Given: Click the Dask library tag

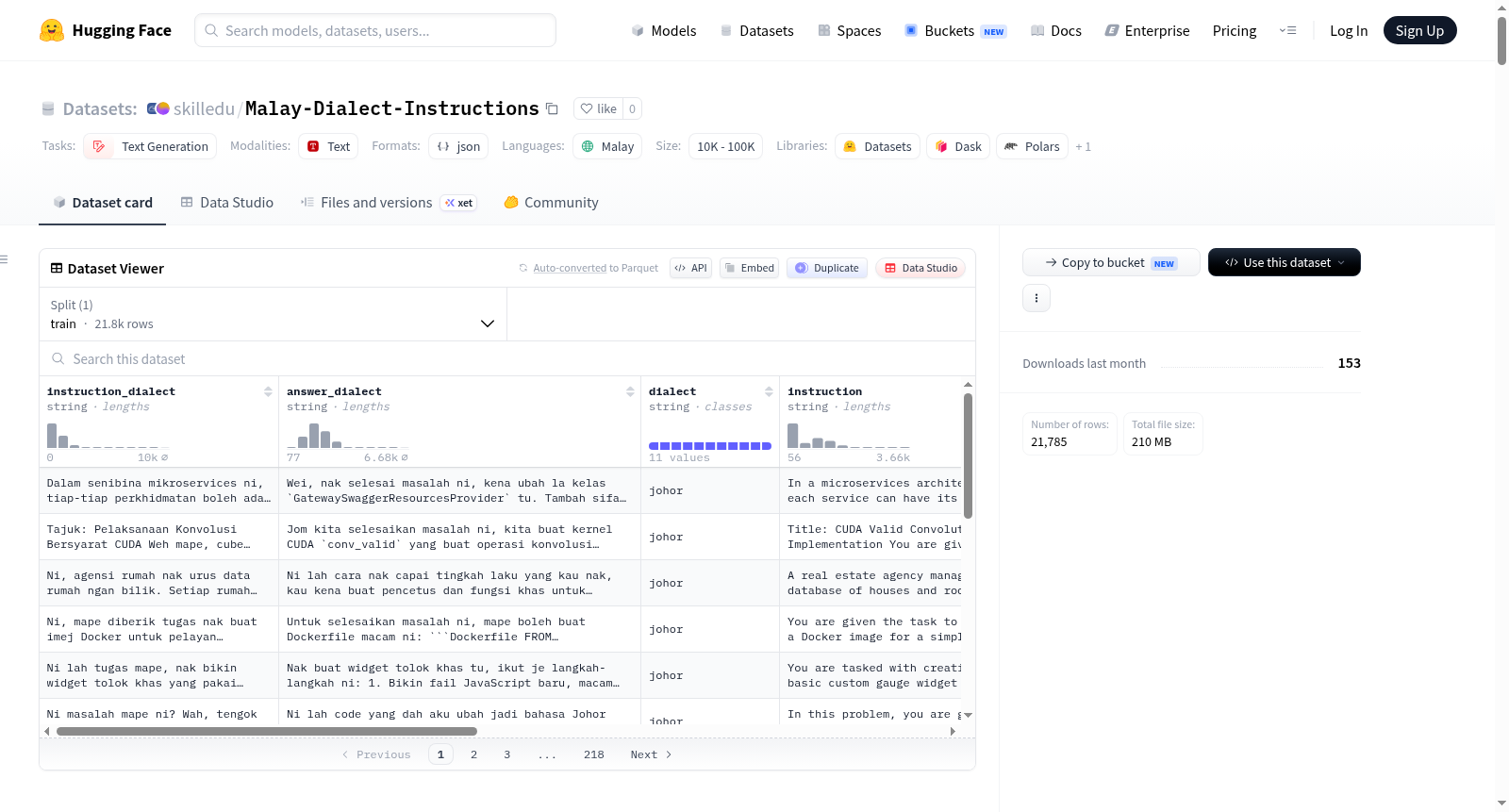Looking at the screenshot, I should [x=958, y=146].
